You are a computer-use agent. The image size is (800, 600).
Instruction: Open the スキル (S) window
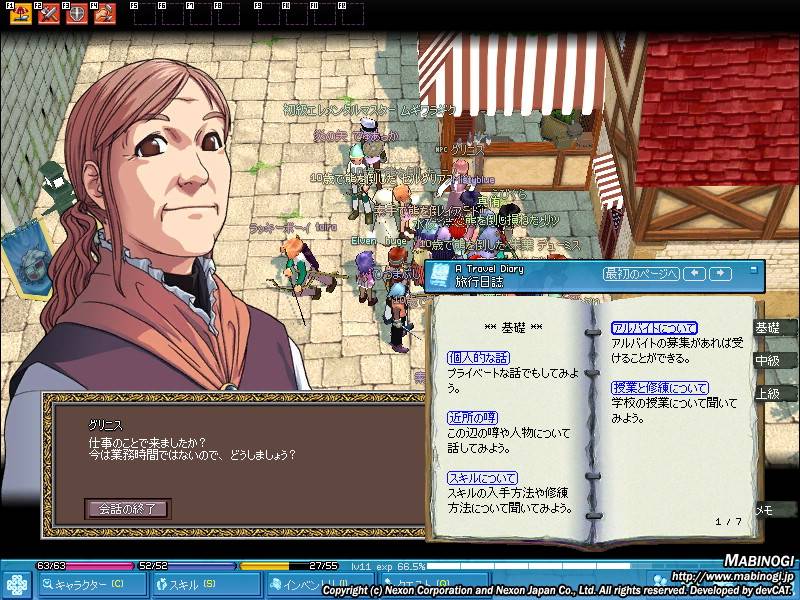206,585
